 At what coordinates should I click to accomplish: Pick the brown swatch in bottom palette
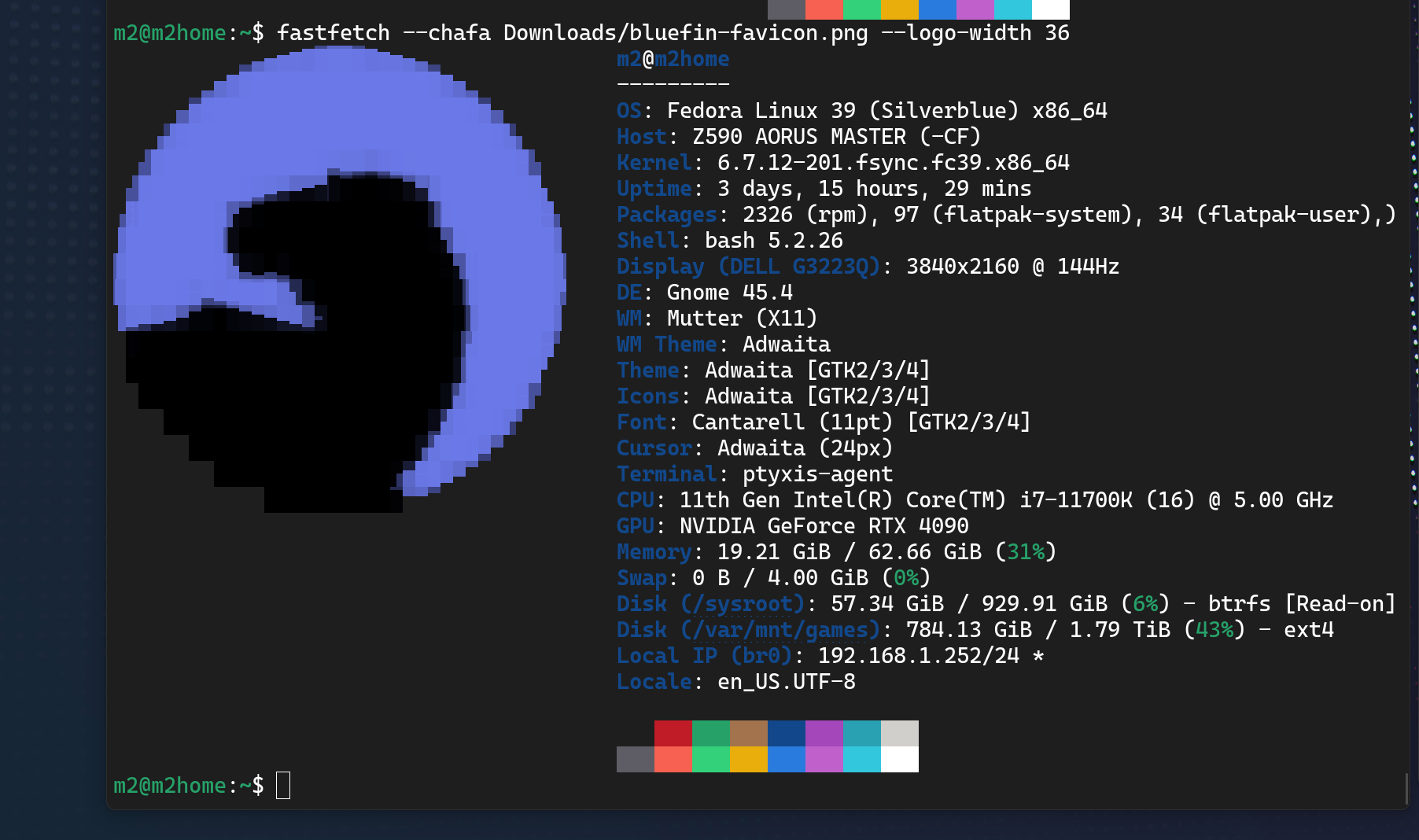(749, 733)
